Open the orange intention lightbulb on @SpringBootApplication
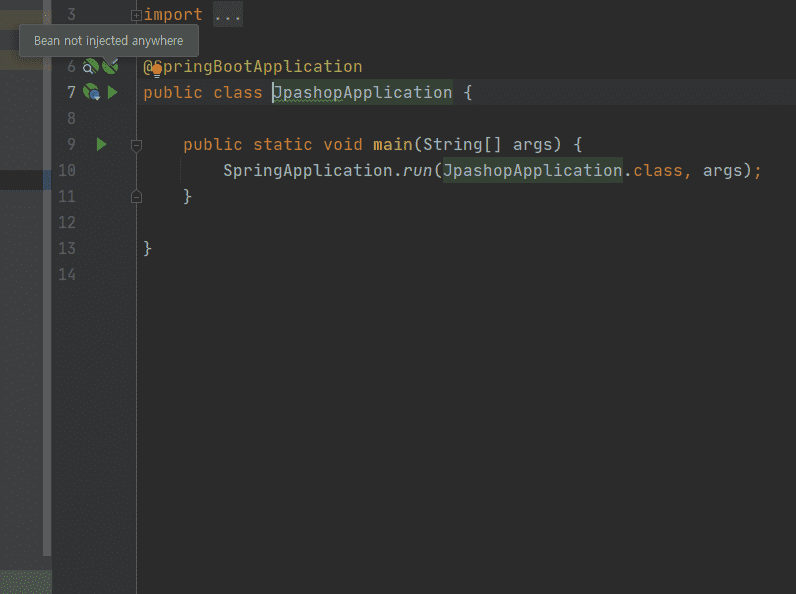Image resolution: width=796 pixels, height=594 pixels. tap(157, 70)
